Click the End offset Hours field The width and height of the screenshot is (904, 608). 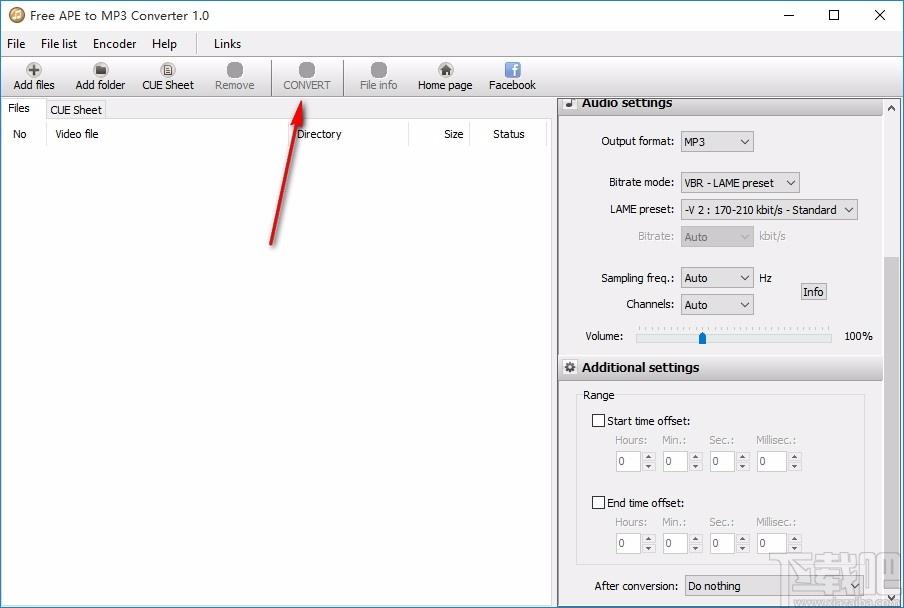[x=628, y=543]
